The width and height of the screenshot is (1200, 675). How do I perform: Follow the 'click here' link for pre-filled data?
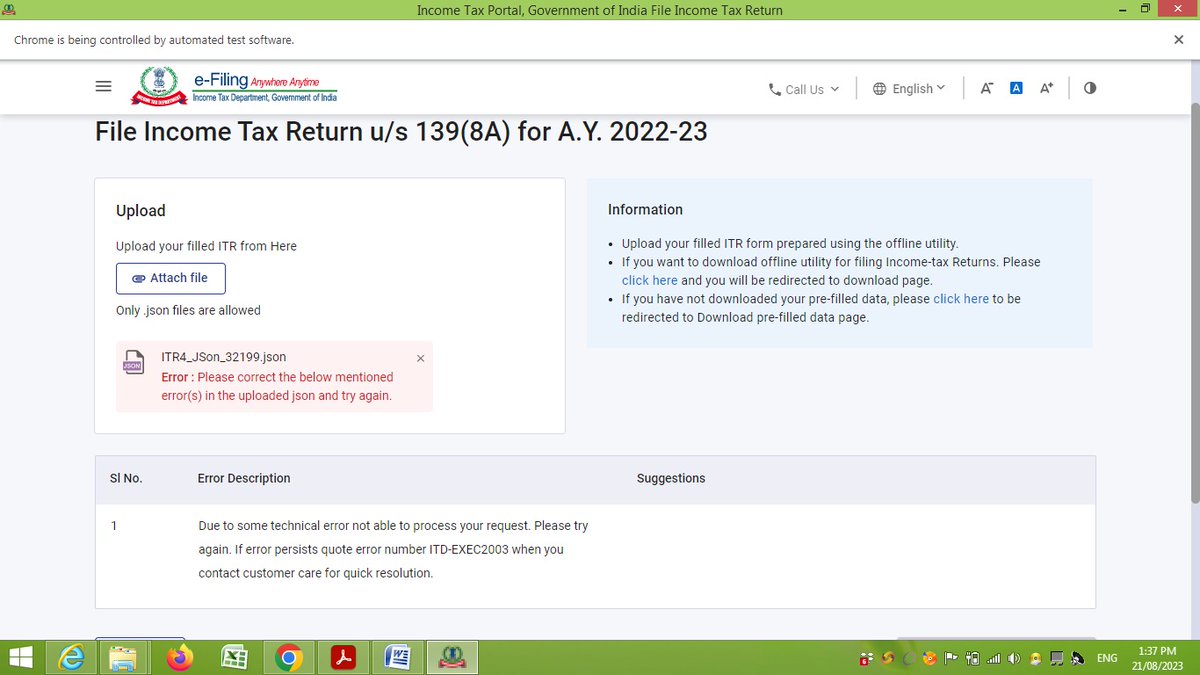tap(961, 299)
